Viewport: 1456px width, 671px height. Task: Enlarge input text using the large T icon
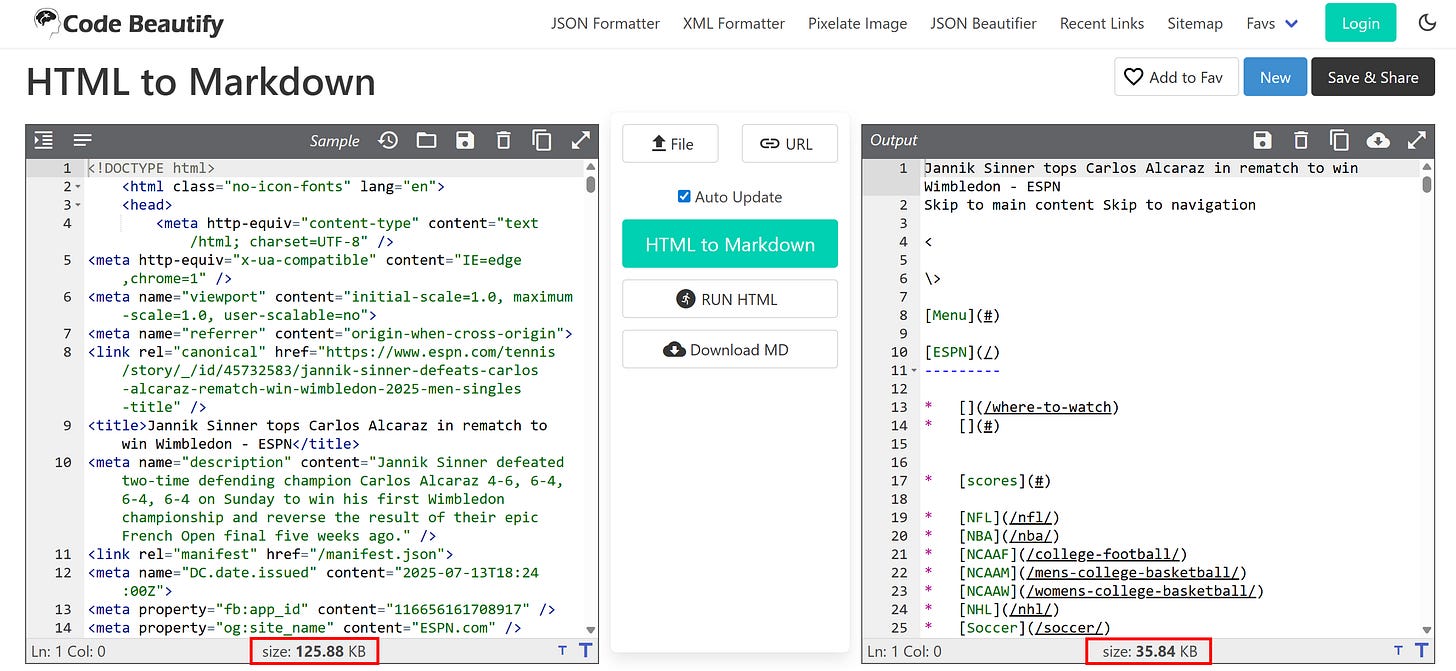click(584, 650)
